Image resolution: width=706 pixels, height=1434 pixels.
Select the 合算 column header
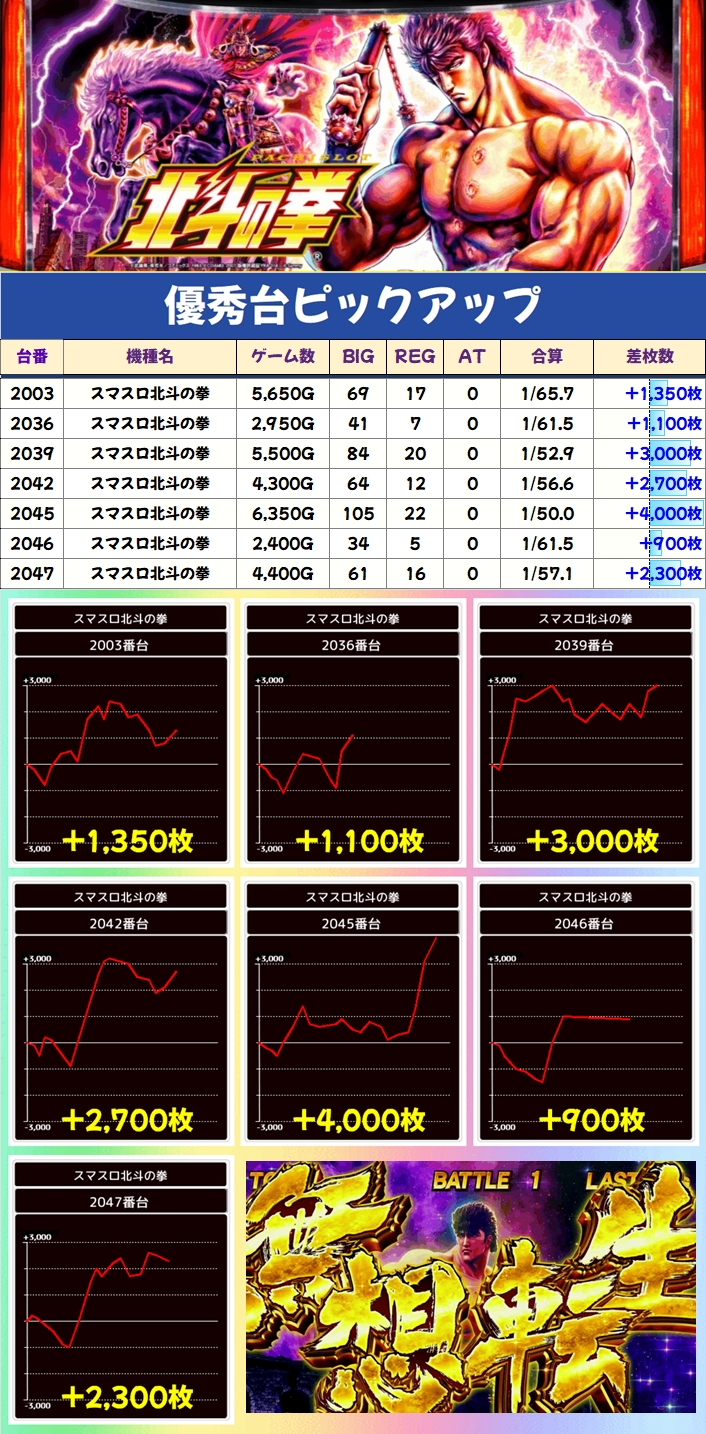pyautogui.click(x=547, y=356)
